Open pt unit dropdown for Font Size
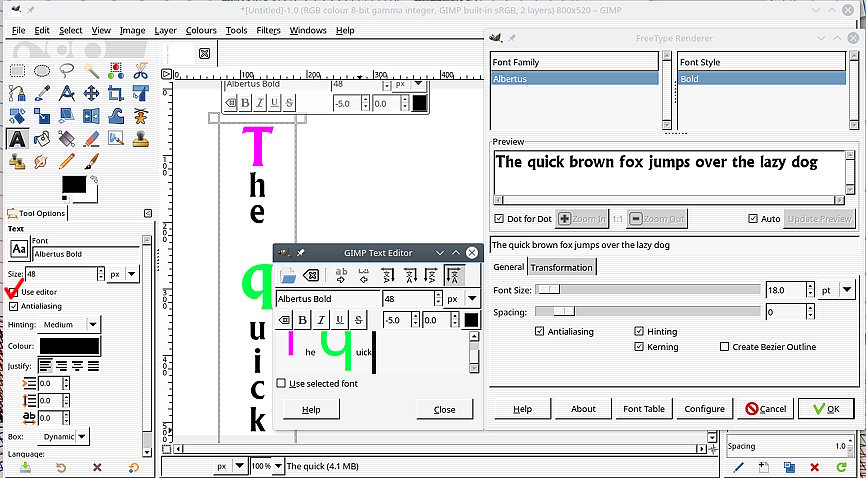Image resolution: width=866 pixels, height=478 pixels. 836,290
